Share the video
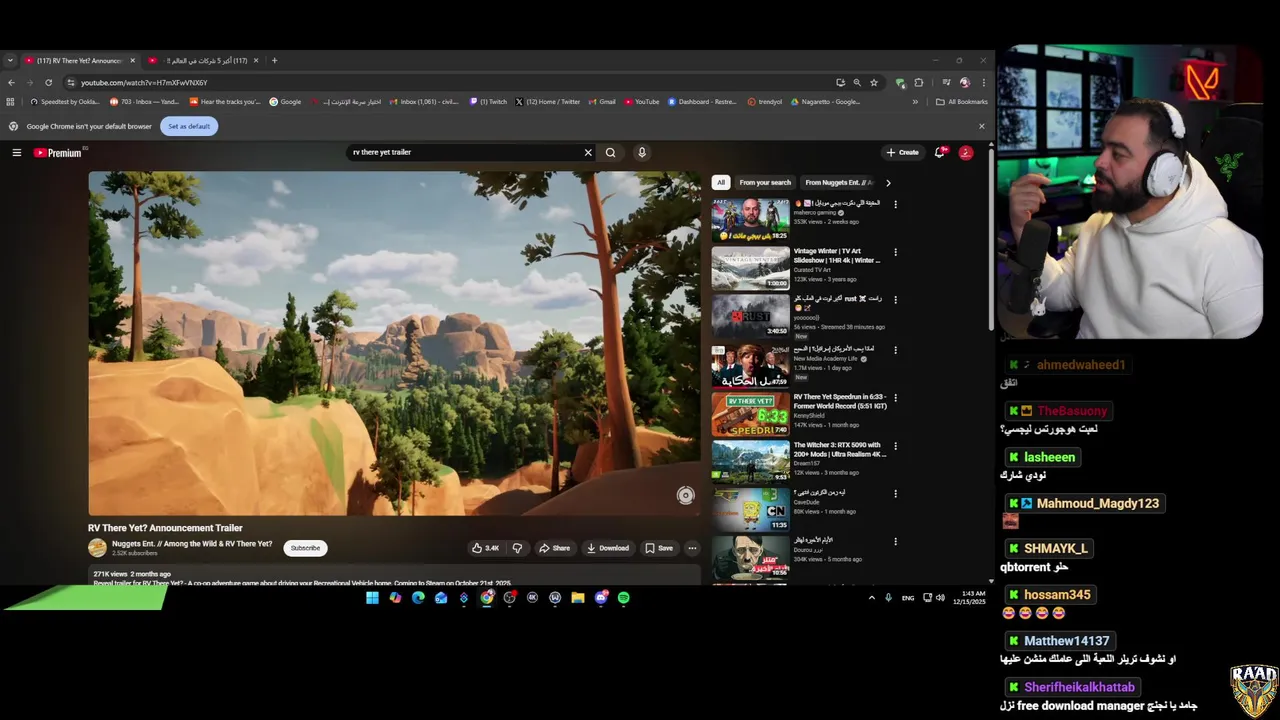 (x=554, y=548)
